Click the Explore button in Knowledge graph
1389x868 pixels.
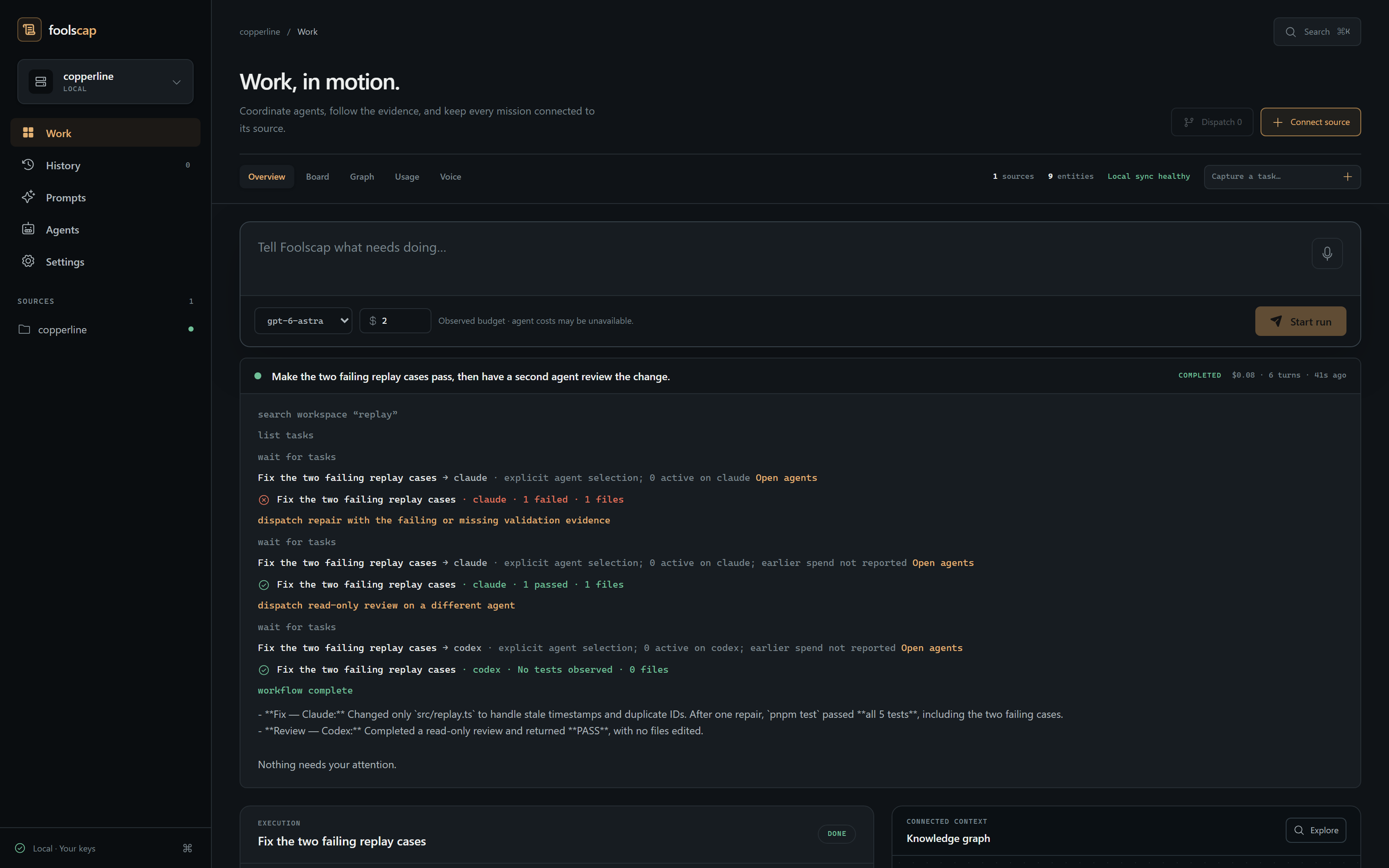coord(1316,830)
